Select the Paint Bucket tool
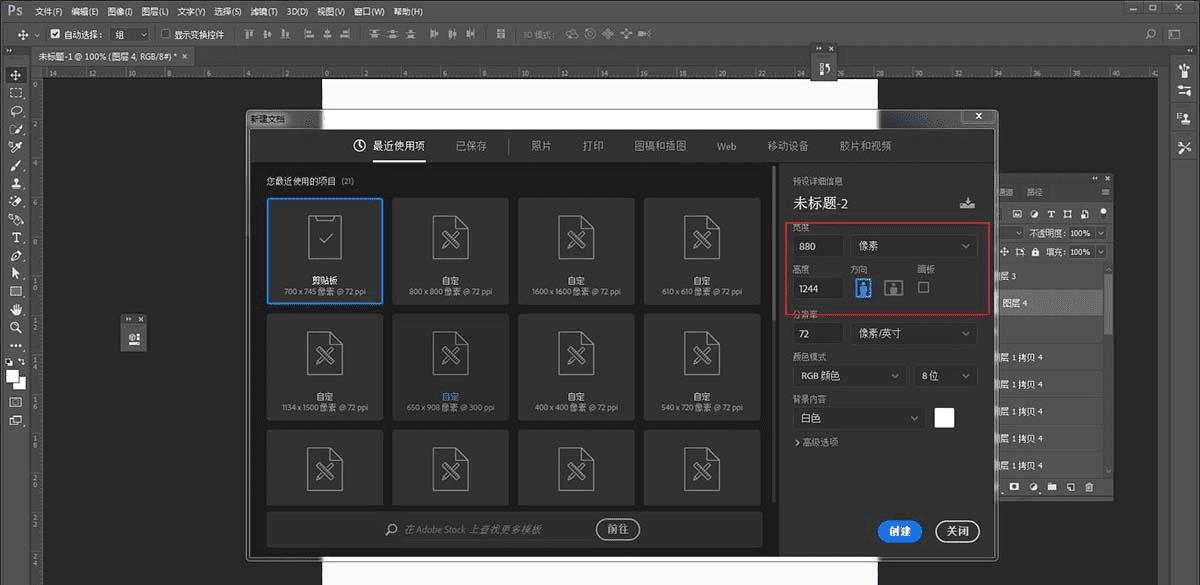 (16, 219)
